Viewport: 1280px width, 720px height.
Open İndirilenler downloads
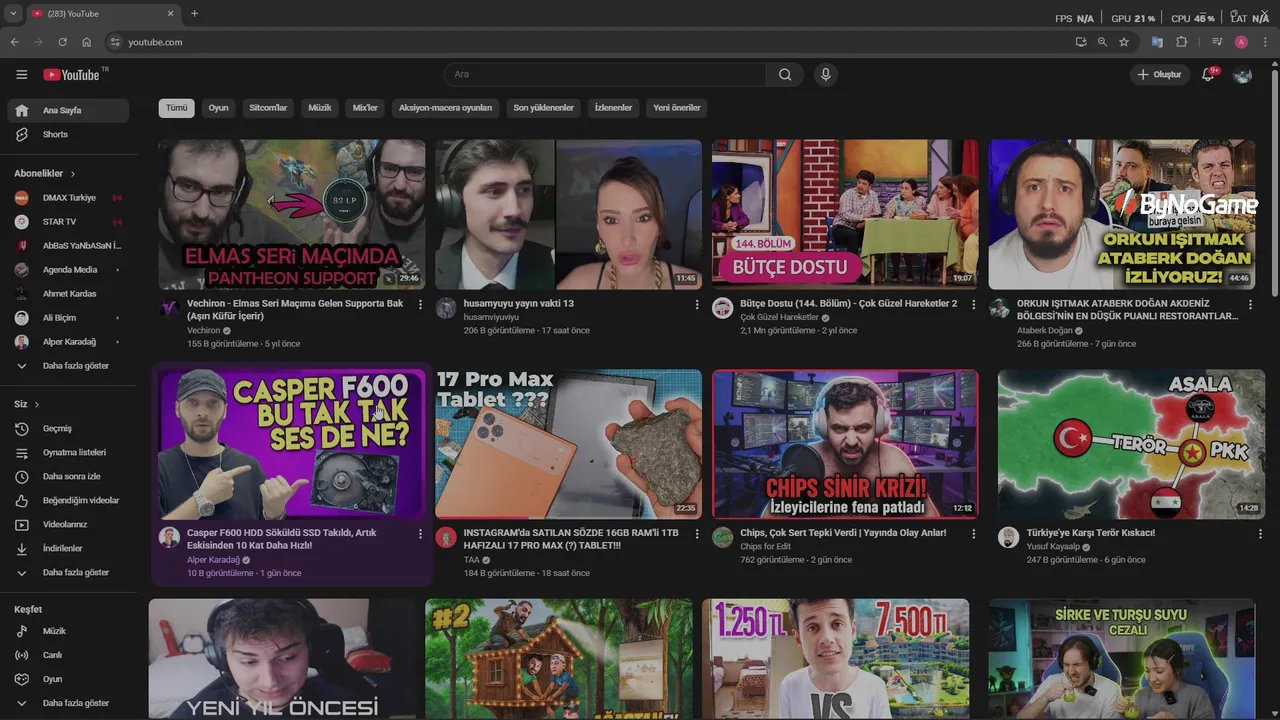point(66,548)
